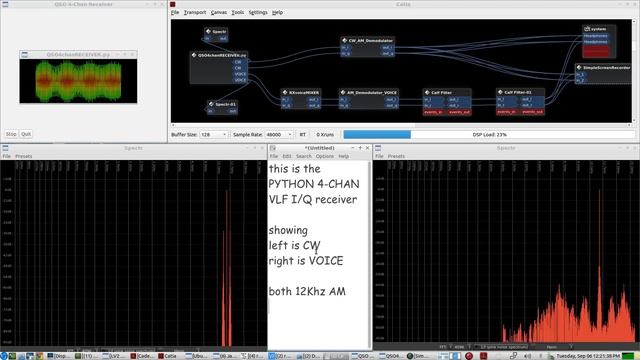Click the waveform display in QSO4chanRECEIVER.py window
This screenshot has width=640, height=360.
78,81
